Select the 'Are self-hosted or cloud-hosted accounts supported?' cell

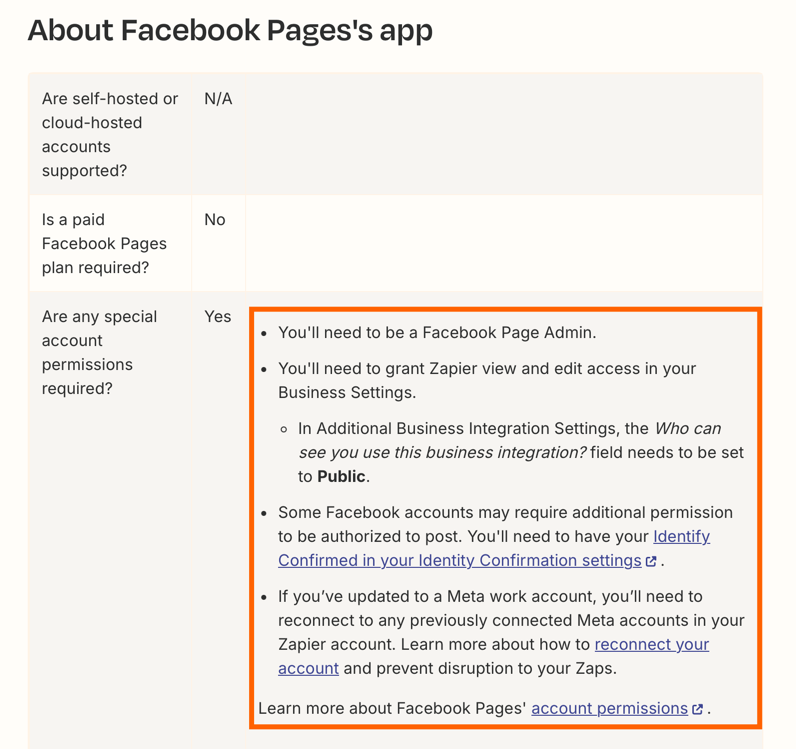click(x=110, y=135)
